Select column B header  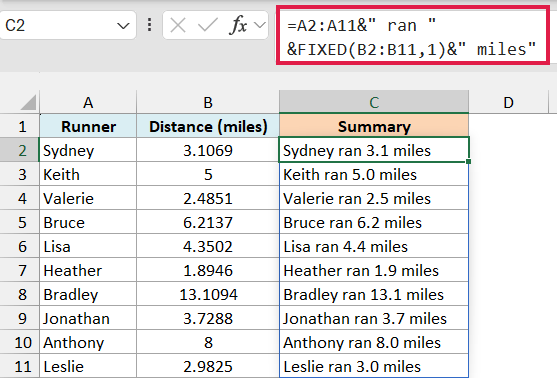[x=208, y=102]
